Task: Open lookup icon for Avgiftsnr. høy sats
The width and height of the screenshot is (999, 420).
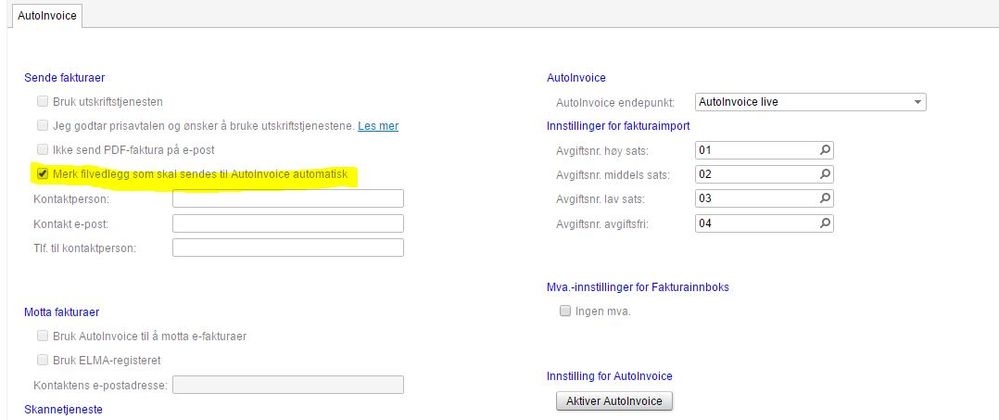Action: 824,150
